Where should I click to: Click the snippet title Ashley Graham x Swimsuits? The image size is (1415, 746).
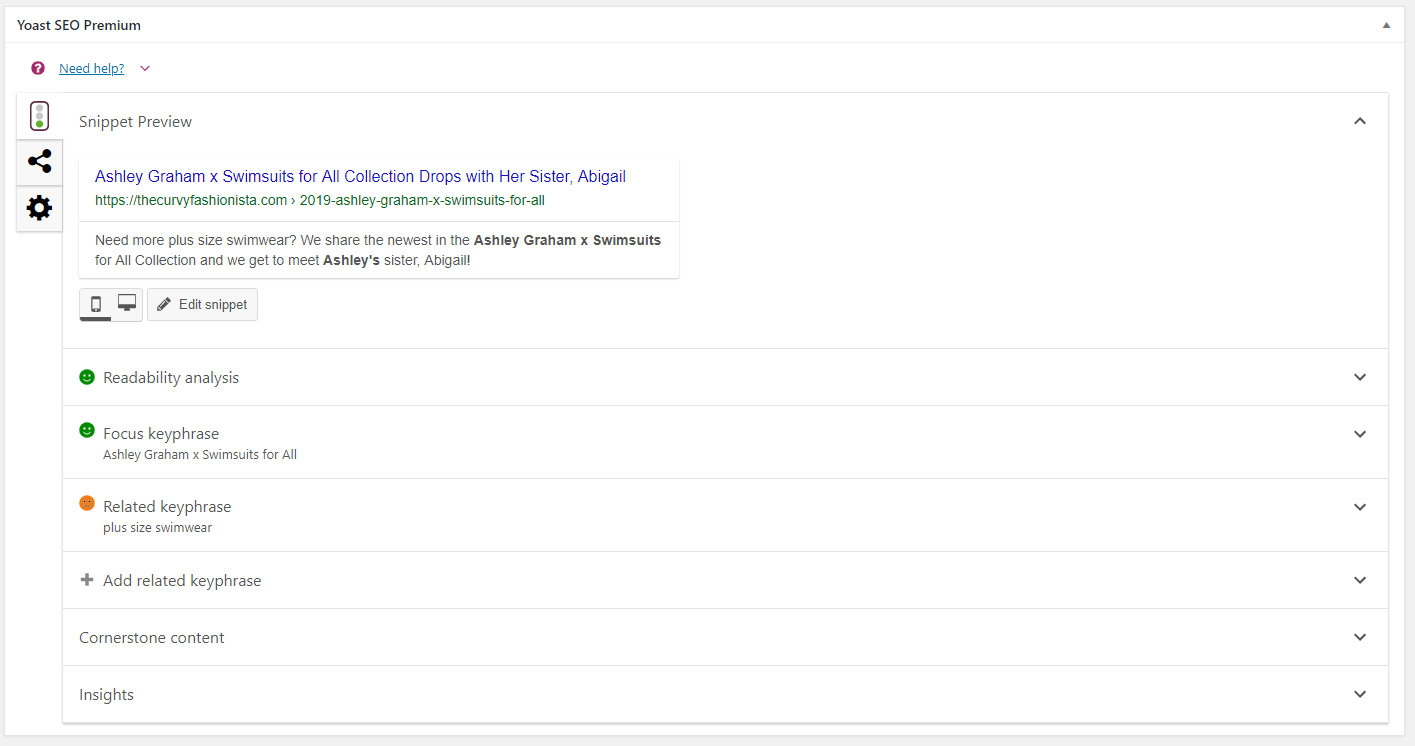360,176
